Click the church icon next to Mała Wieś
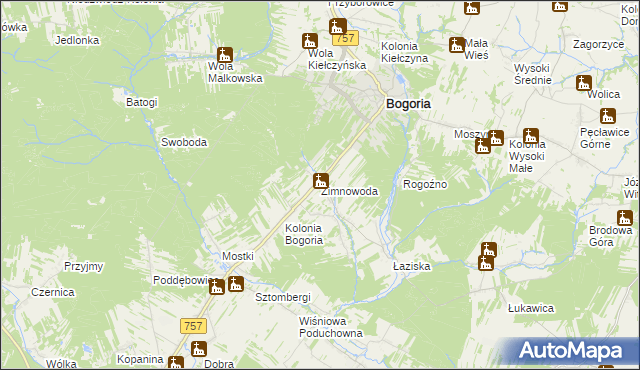This screenshot has width=640, height=370. (457, 45)
